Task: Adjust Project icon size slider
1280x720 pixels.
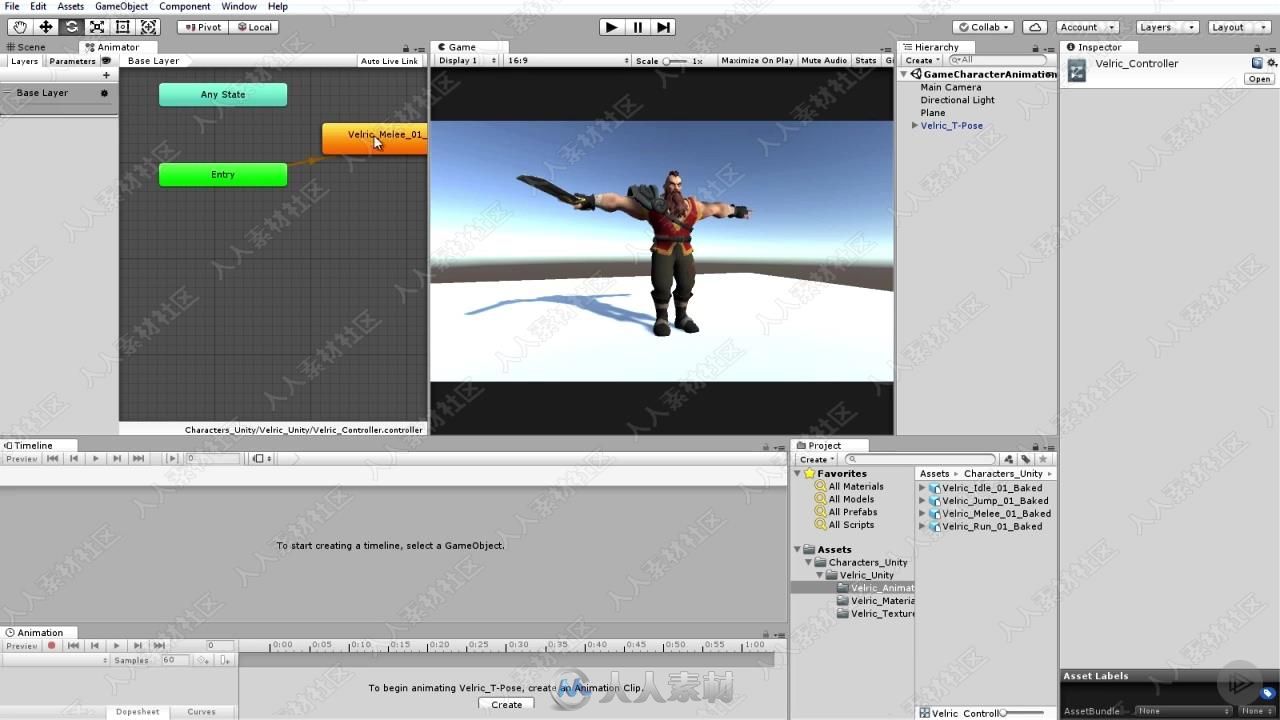Action: pyautogui.click(x=1022, y=713)
